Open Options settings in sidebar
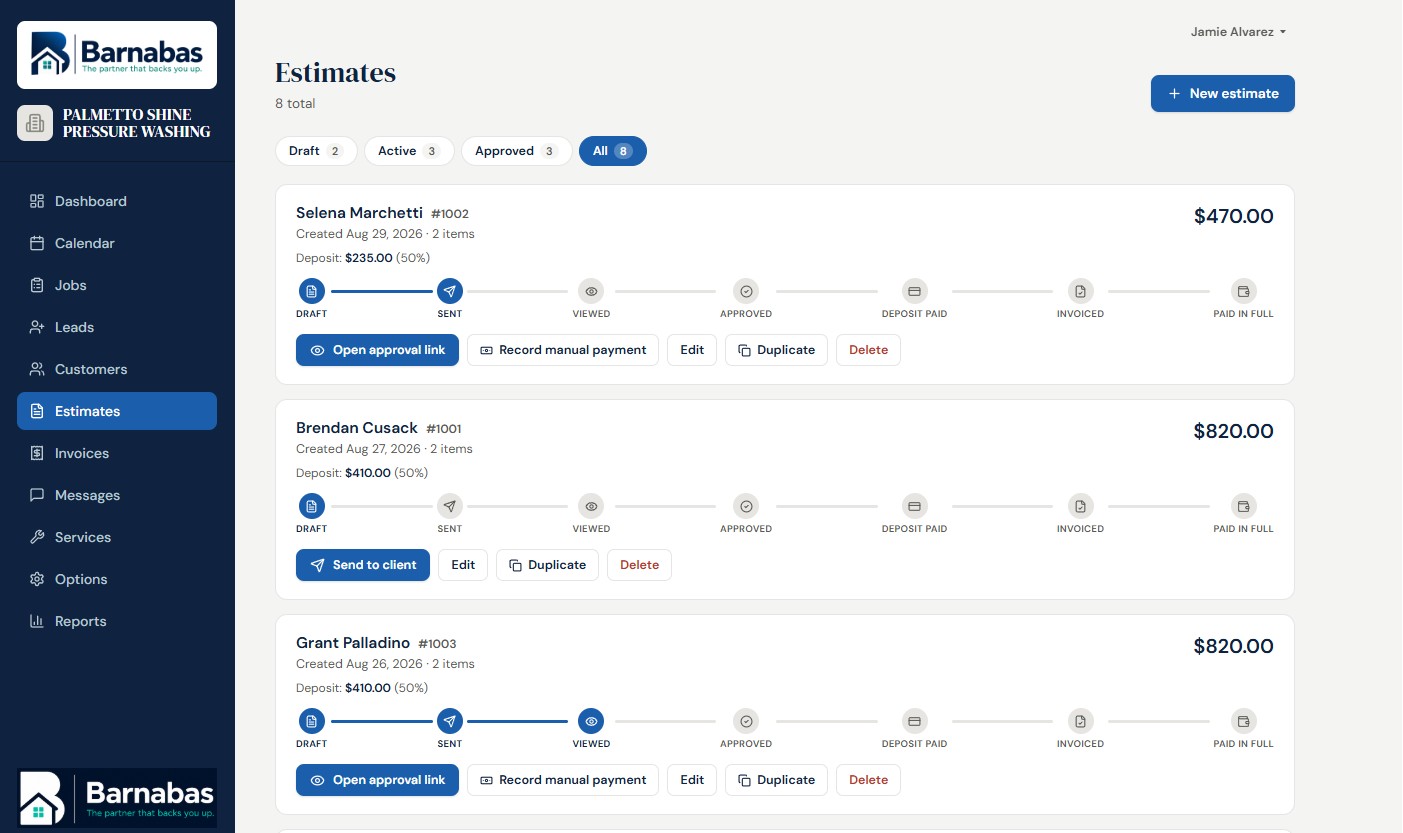The image size is (1403, 833). (117, 579)
